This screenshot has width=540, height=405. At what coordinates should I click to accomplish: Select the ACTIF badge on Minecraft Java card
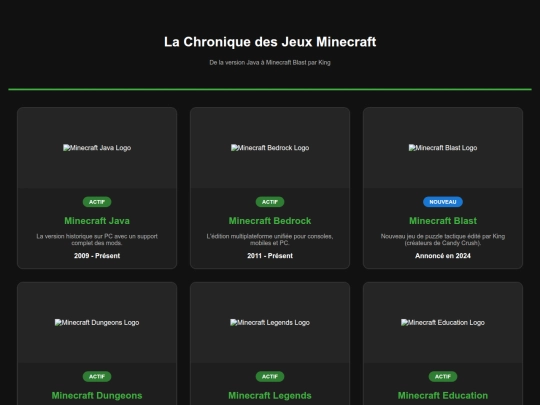[x=97, y=202]
